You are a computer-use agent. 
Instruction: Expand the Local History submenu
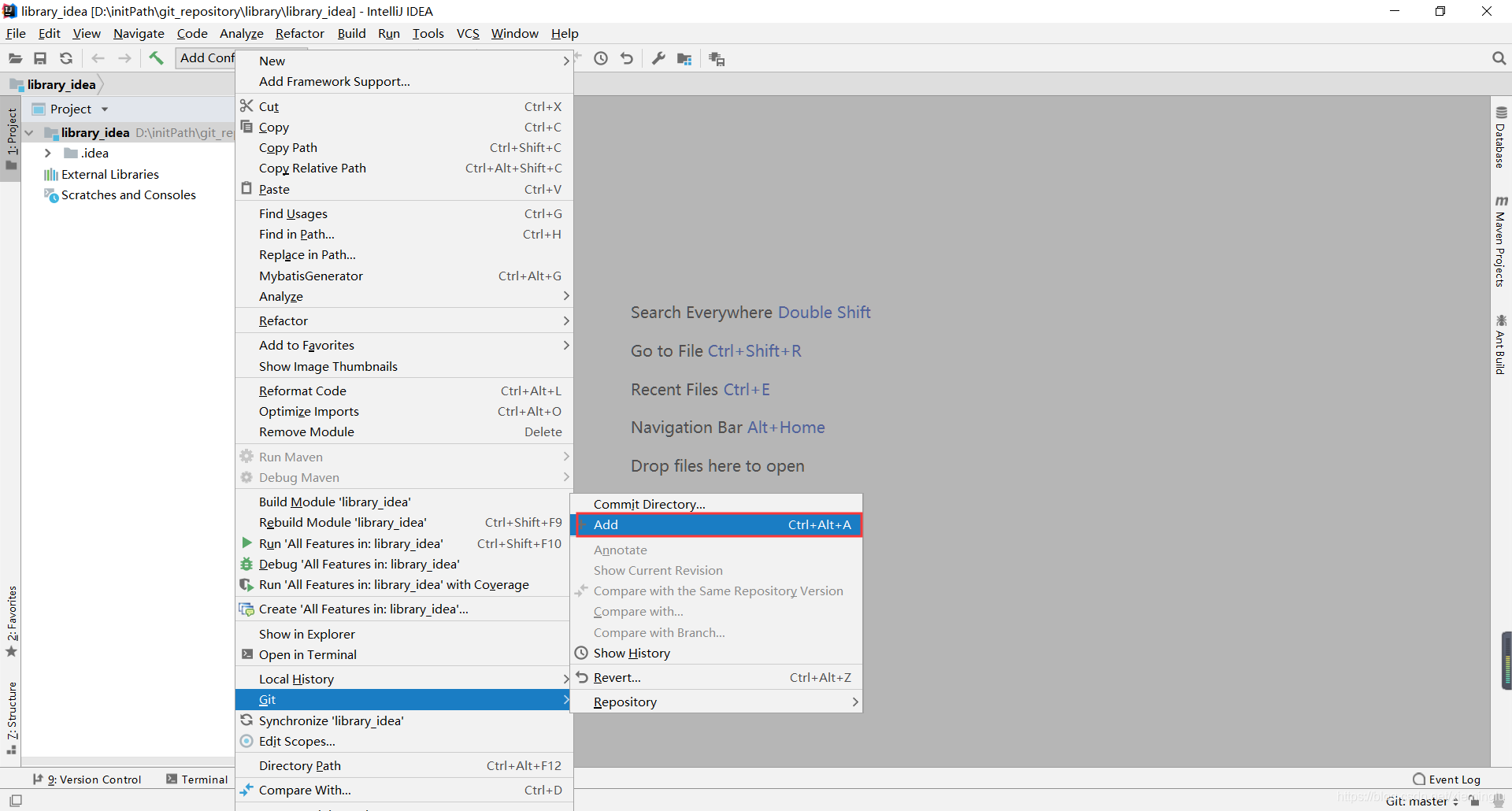pos(404,679)
